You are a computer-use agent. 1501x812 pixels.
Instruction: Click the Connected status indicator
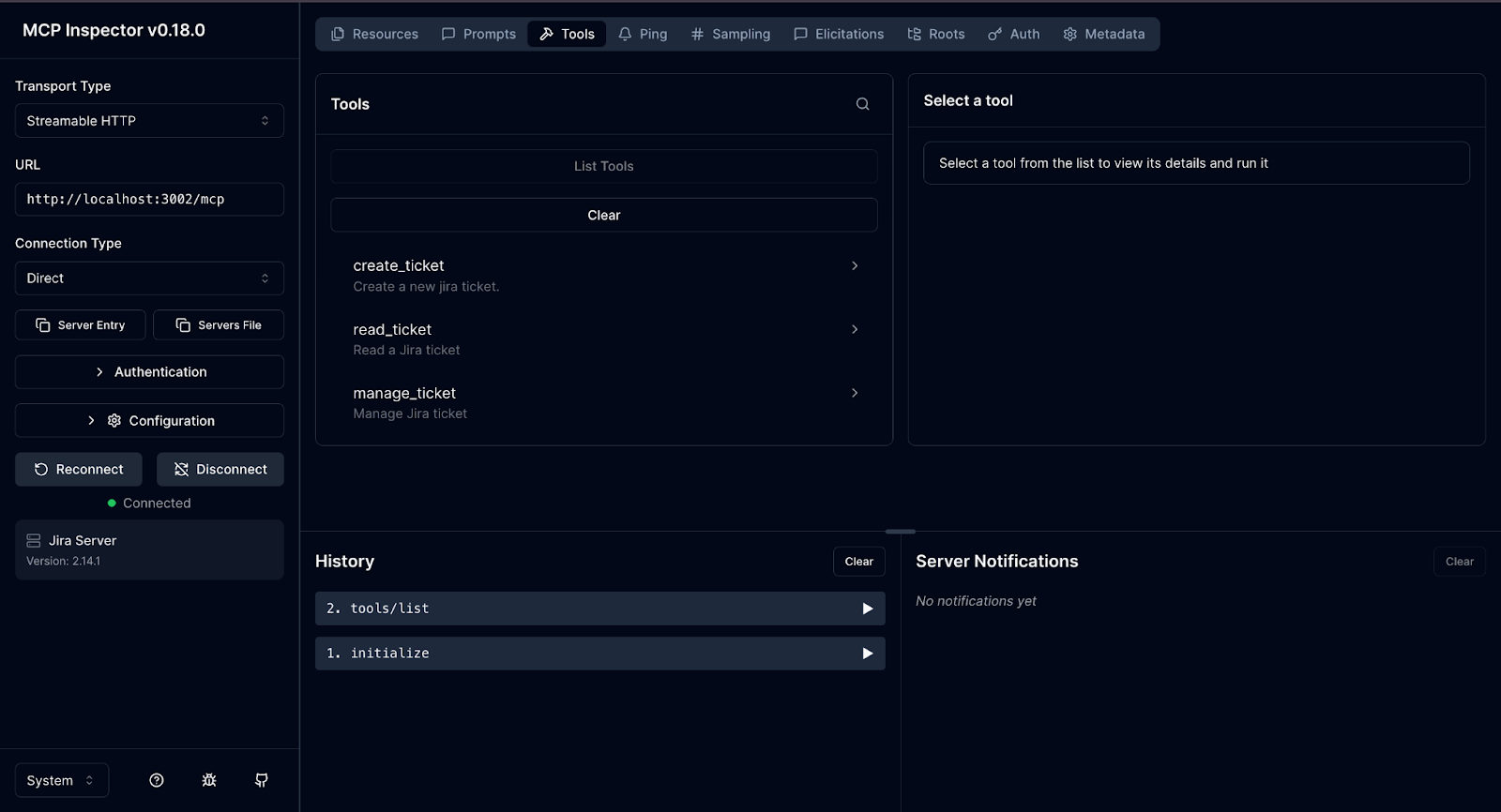[149, 504]
